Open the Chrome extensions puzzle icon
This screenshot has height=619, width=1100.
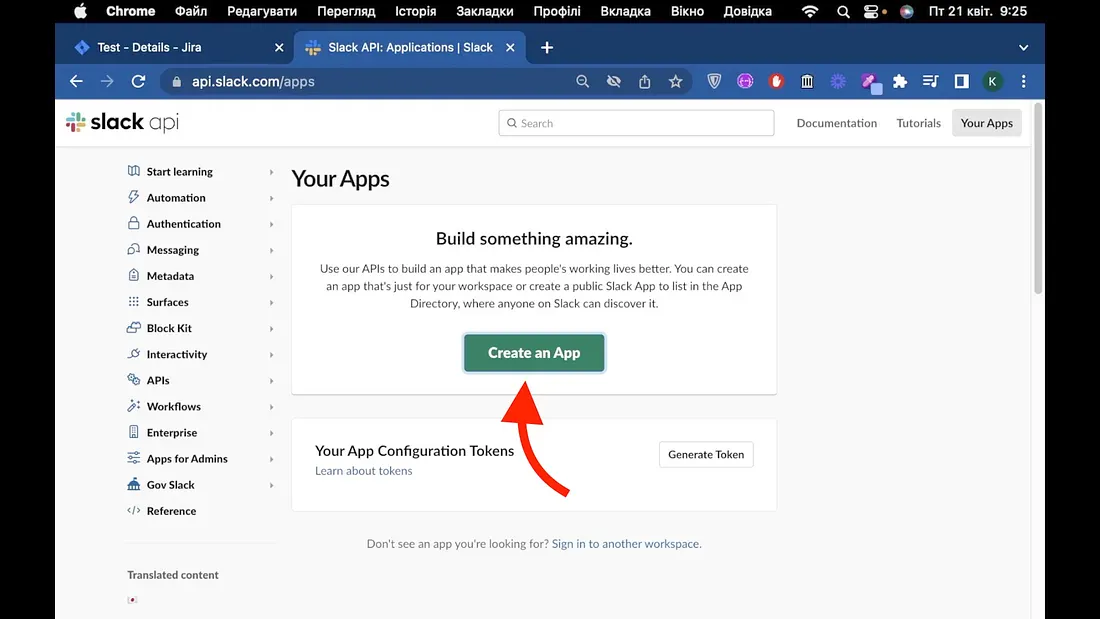pyautogui.click(x=900, y=81)
